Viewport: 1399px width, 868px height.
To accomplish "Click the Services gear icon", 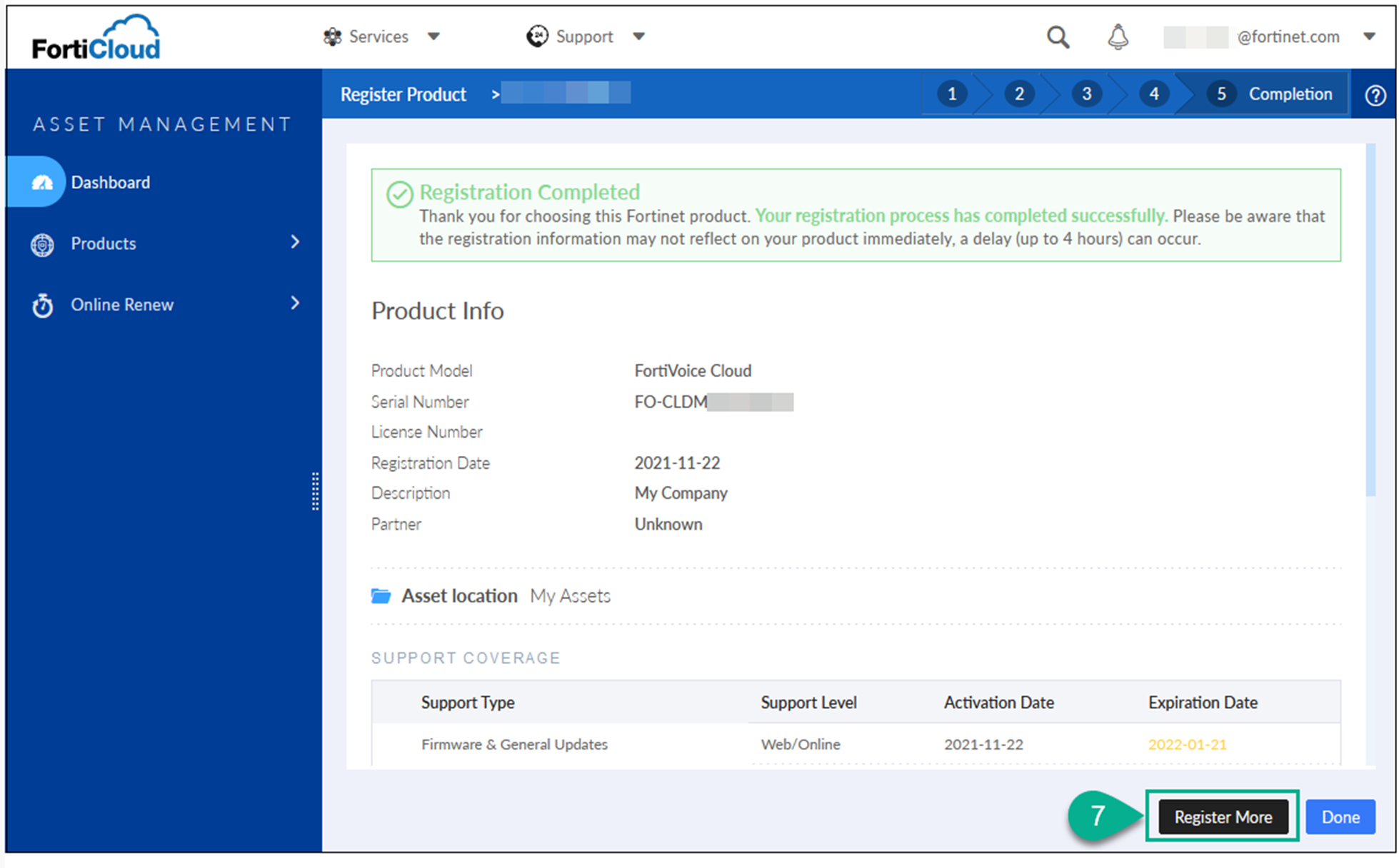I will 332,36.
